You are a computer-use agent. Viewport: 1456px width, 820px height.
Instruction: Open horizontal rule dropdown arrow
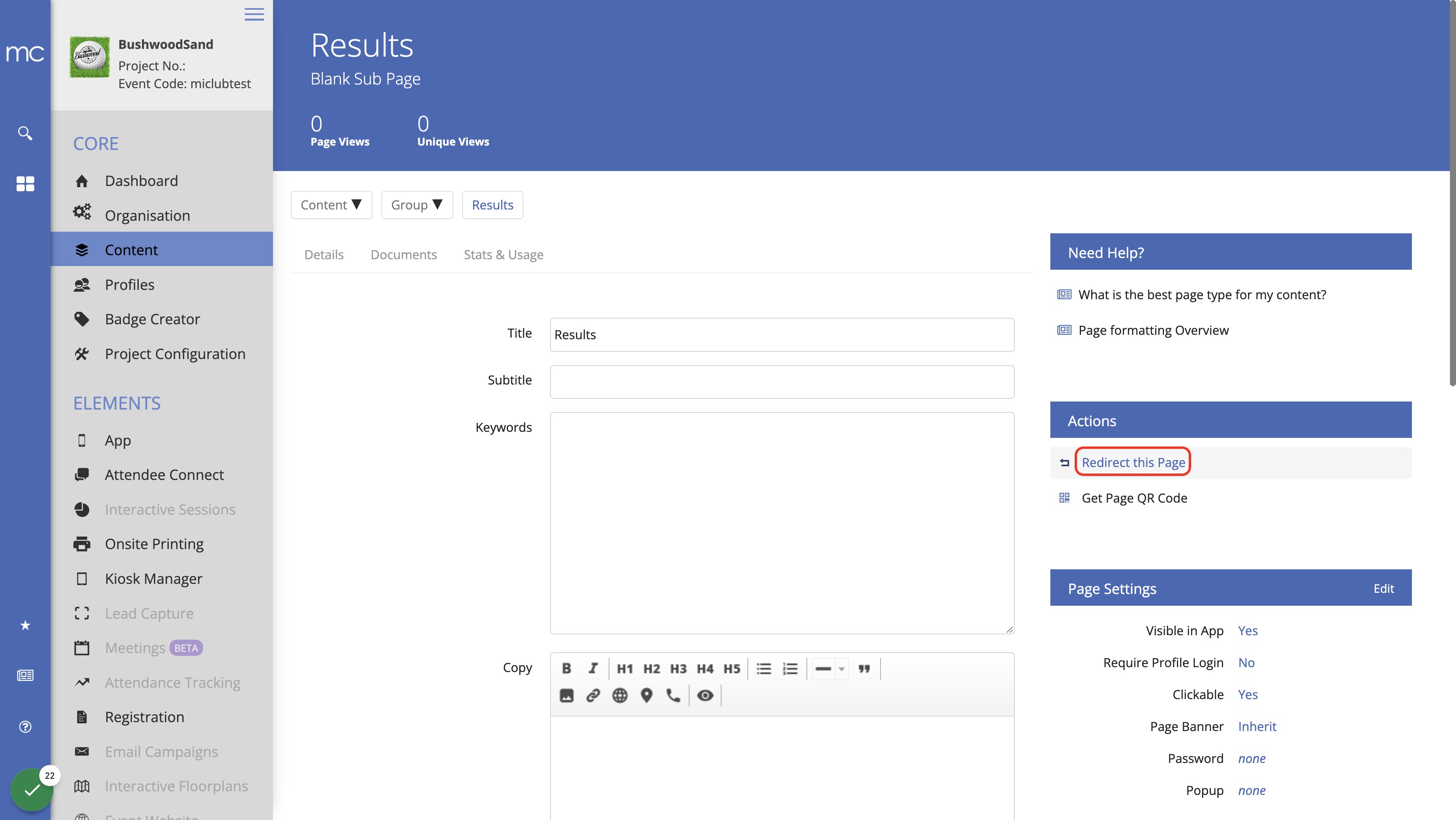842,668
